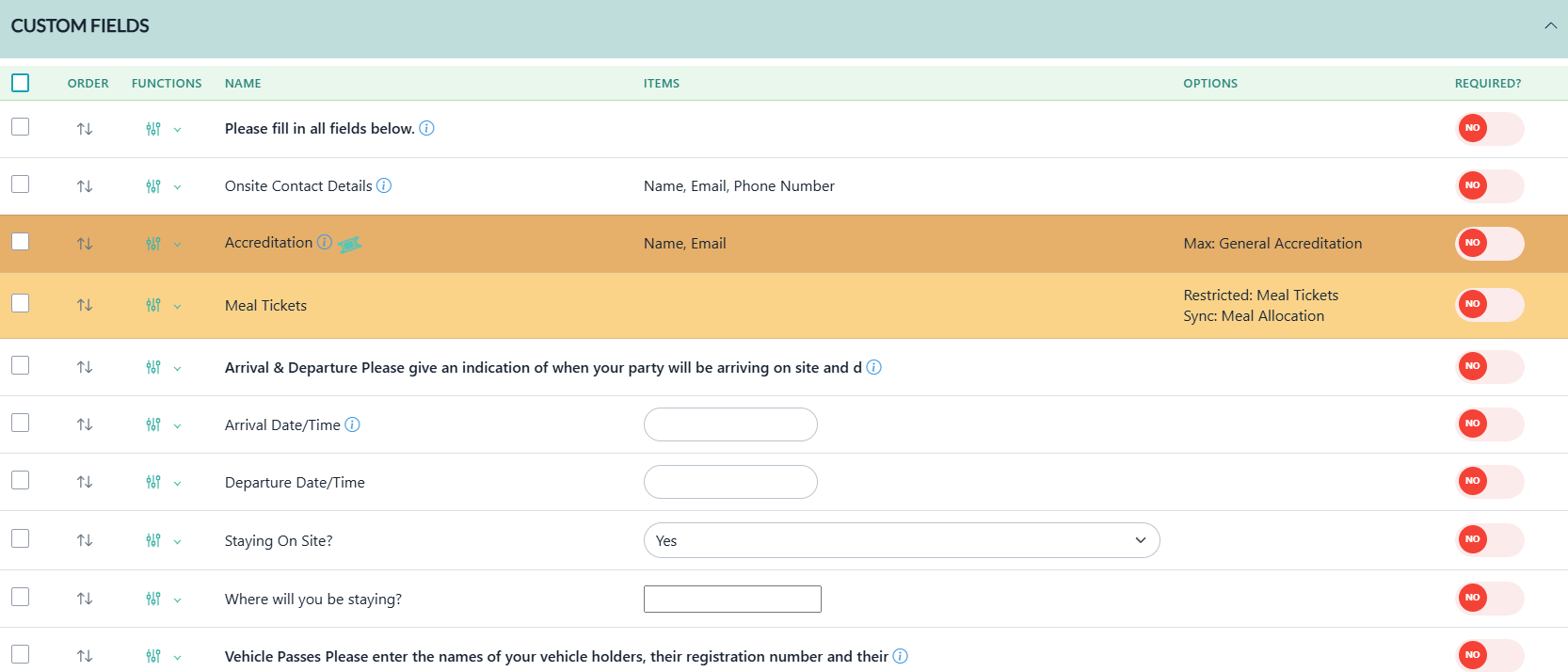1568x672 pixels.
Task: Open functions sliders icon for Vehicle Passes
Action: click(x=153, y=656)
